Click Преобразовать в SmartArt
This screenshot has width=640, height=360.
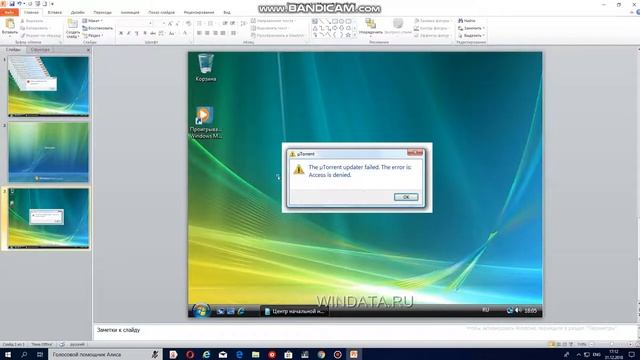click(x=278, y=36)
